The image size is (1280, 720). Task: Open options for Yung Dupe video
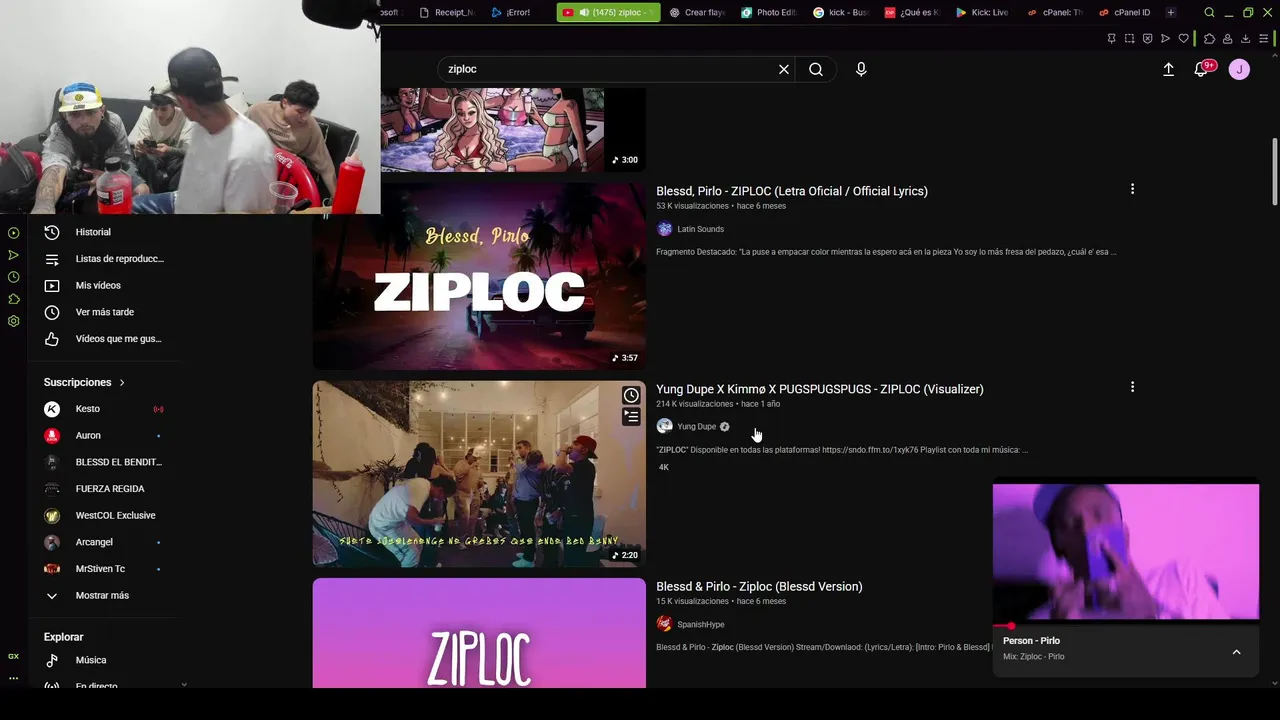tap(1132, 387)
